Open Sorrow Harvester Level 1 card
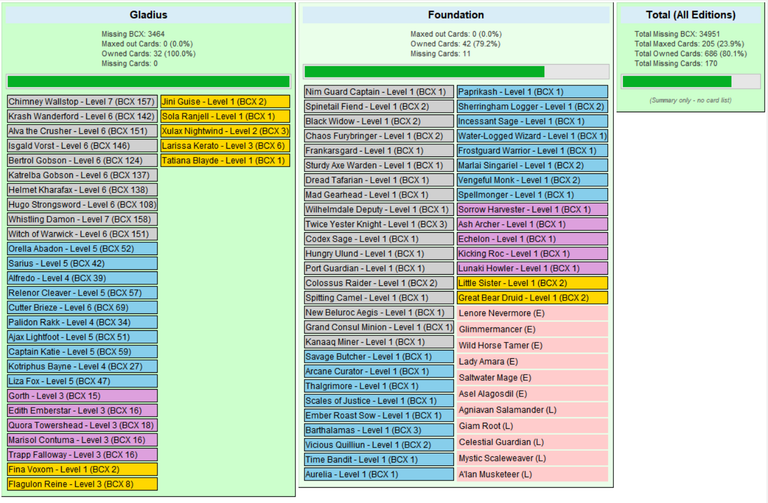The image size is (768, 503). point(532,210)
